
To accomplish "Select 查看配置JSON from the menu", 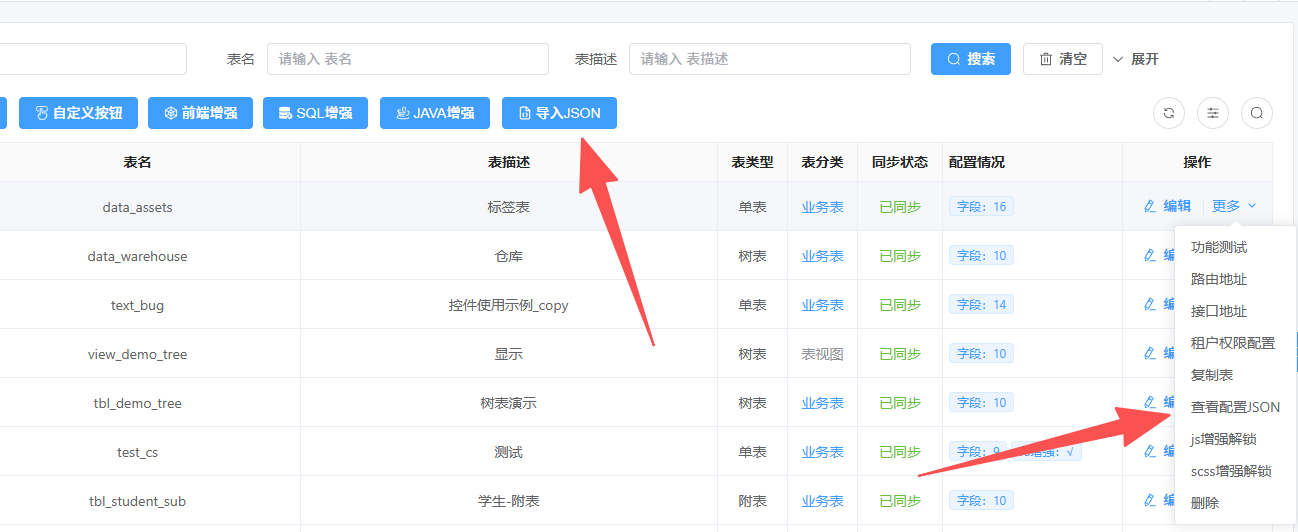I will coord(1235,407).
